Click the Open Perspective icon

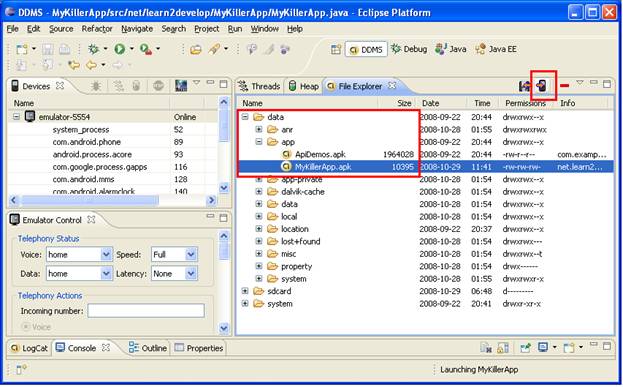(336, 49)
